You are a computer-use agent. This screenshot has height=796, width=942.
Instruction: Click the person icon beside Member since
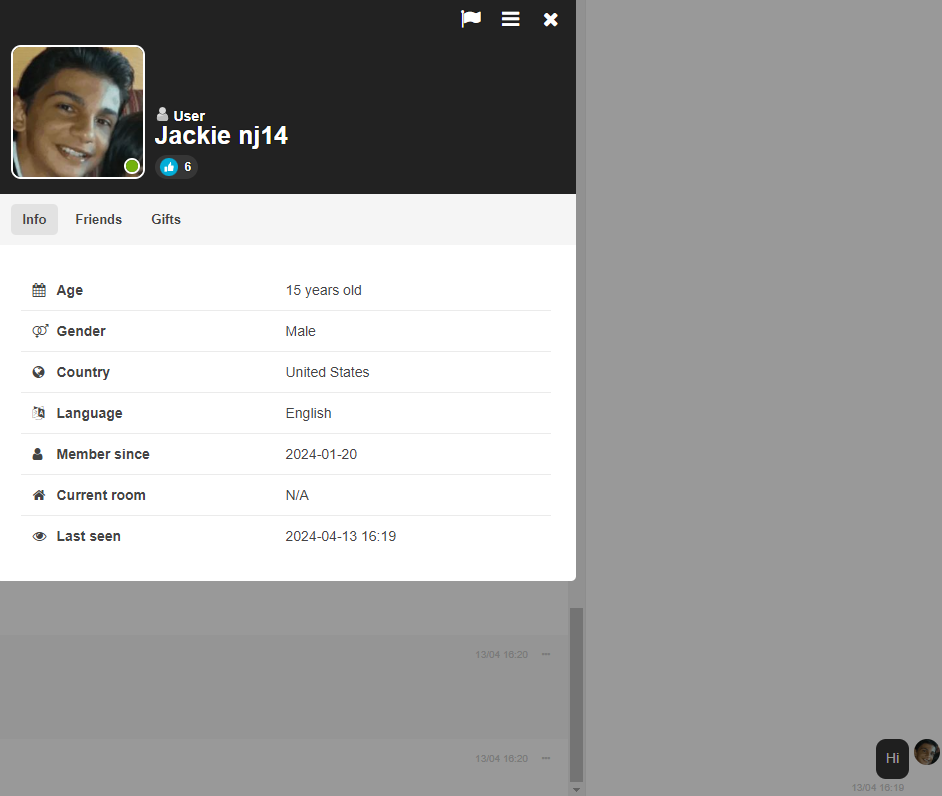pyautogui.click(x=39, y=454)
